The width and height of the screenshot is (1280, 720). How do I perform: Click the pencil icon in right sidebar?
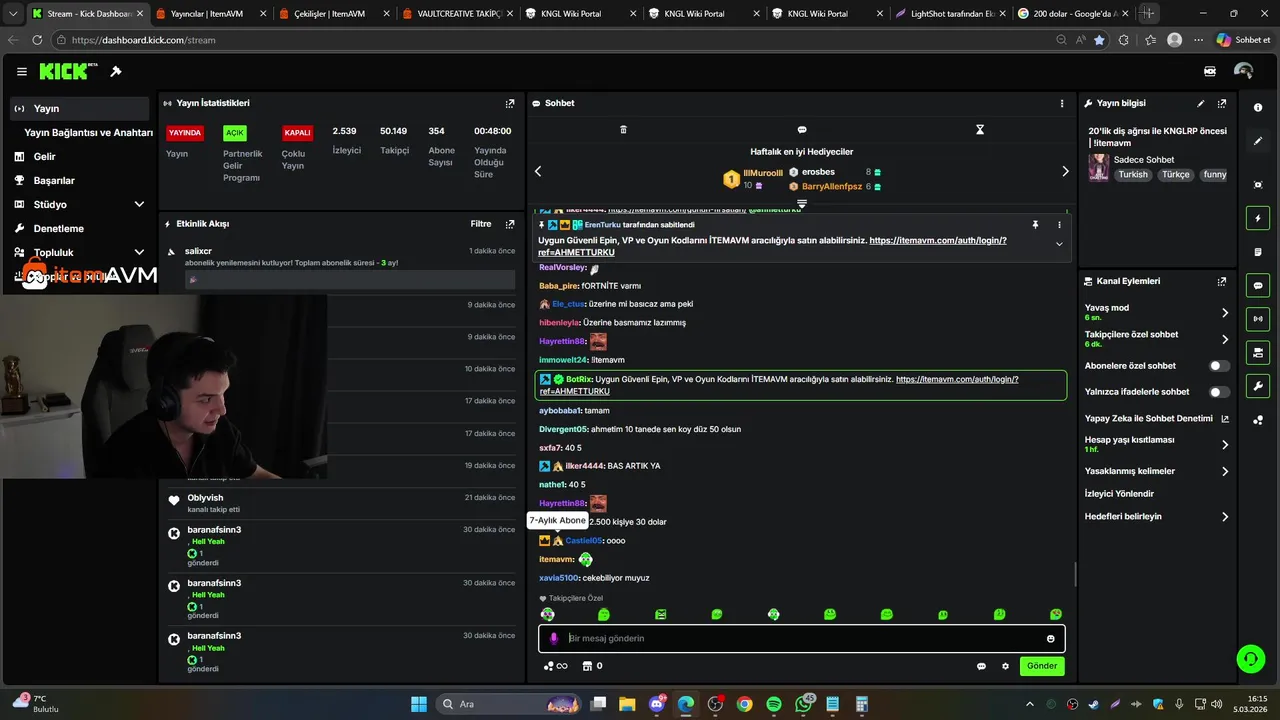pyautogui.click(x=1258, y=141)
